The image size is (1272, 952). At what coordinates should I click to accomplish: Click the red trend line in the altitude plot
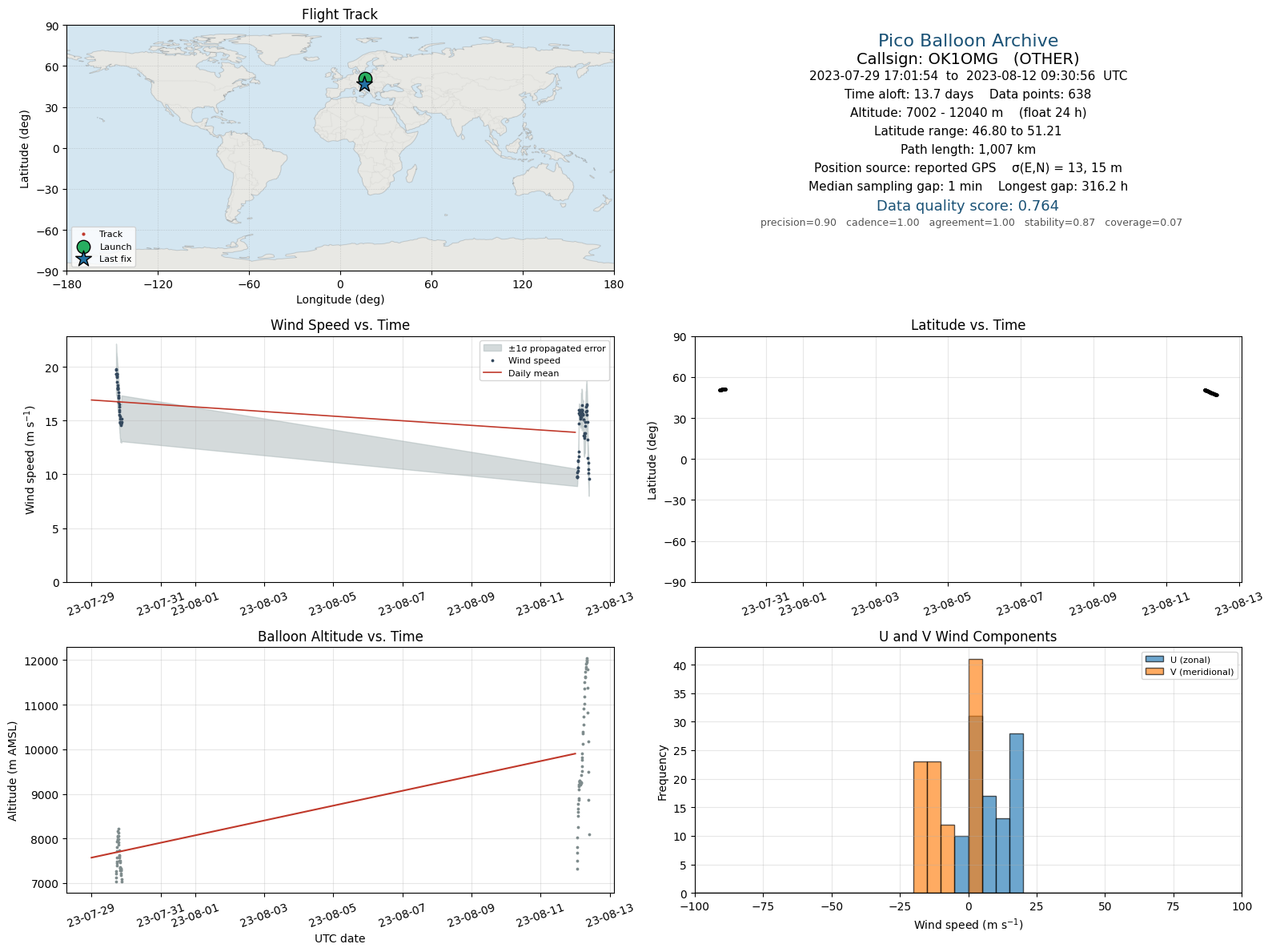pos(334,805)
